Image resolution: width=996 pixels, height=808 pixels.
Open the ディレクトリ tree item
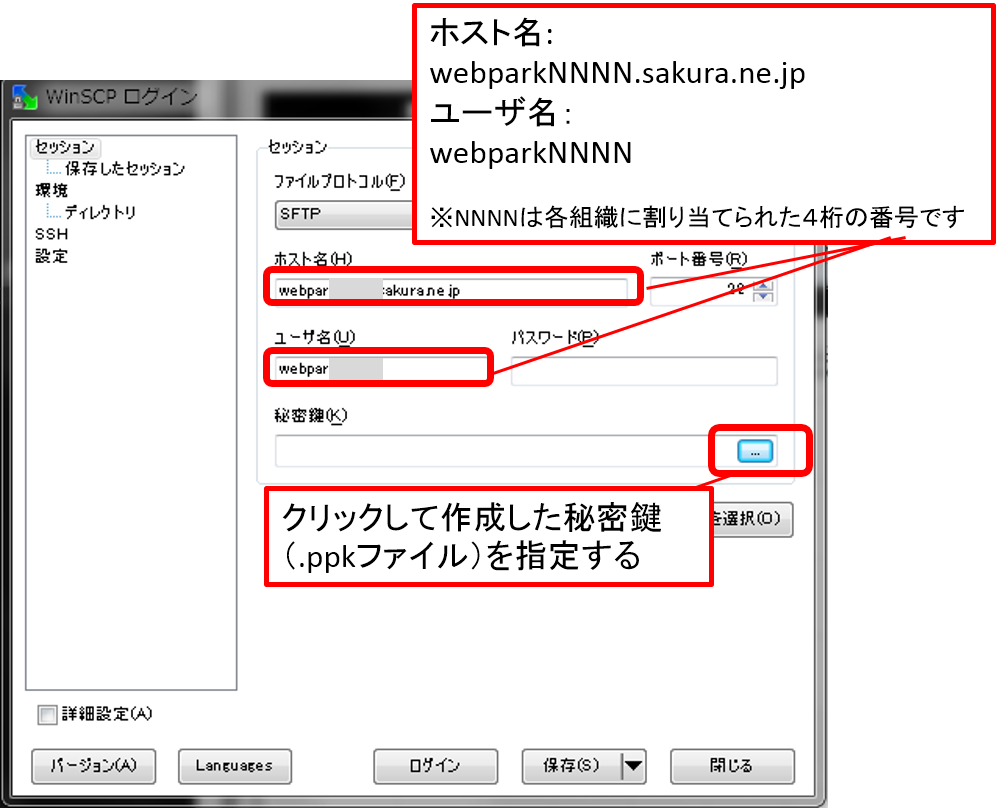100,212
